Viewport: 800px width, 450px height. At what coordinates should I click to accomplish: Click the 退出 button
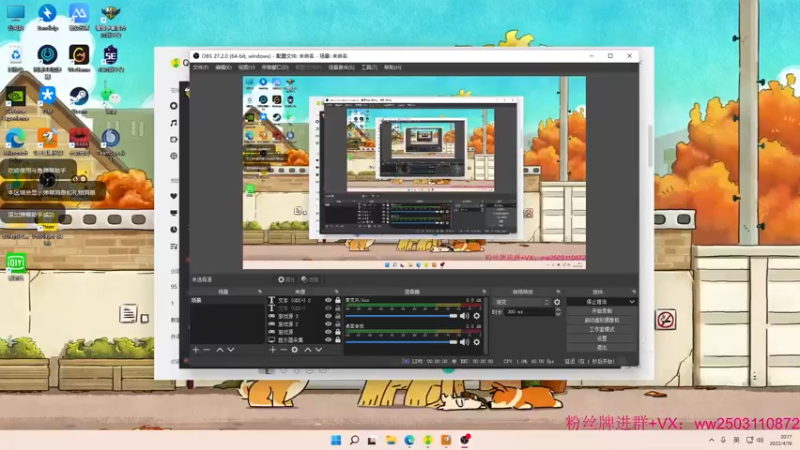[x=602, y=347]
